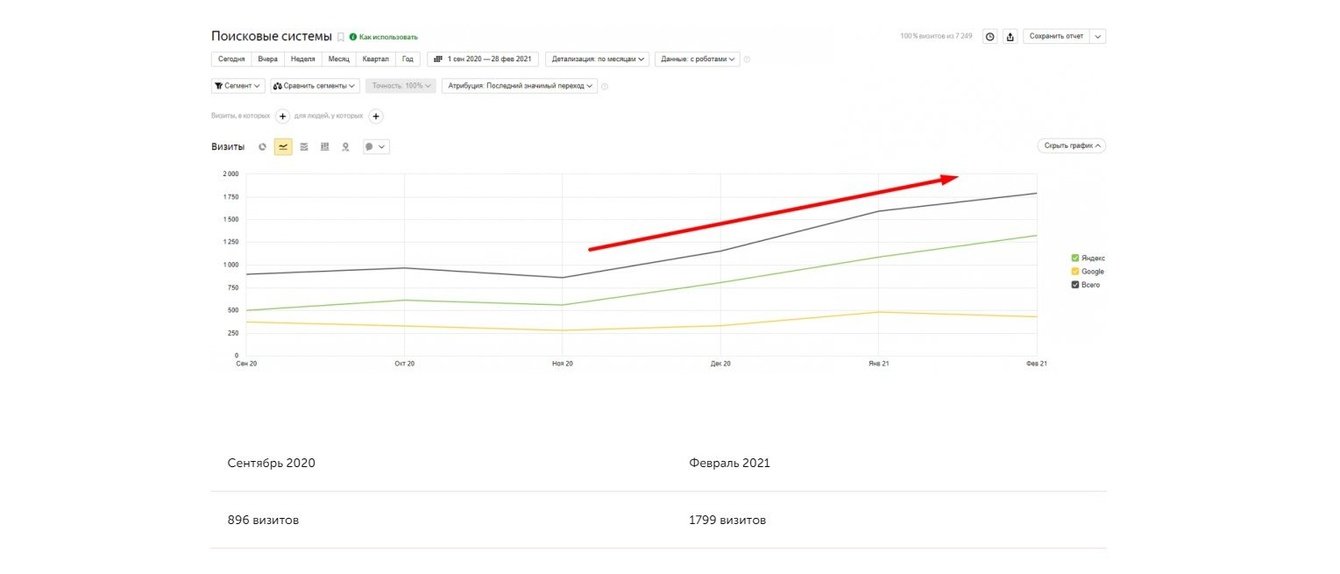Click the Ноя 20 axis label
1340x574 pixels.
563,364
